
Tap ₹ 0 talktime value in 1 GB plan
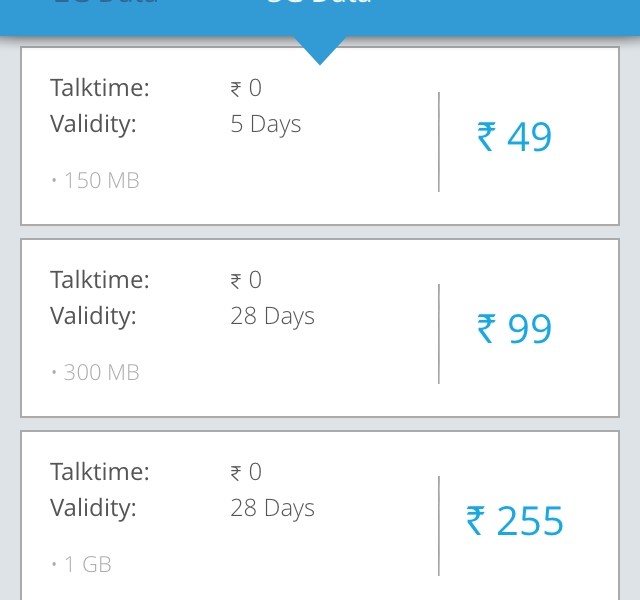pyautogui.click(x=246, y=472)
